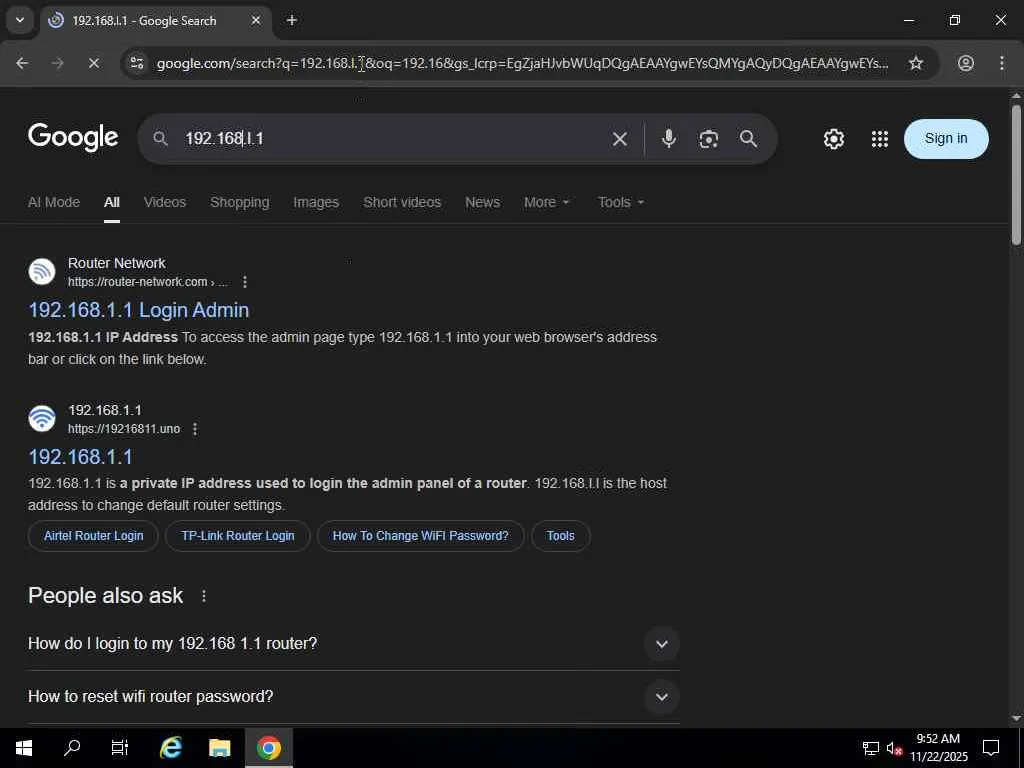Open the Google apps grid
The image size is (1024, 768).
tap(880, 138)
